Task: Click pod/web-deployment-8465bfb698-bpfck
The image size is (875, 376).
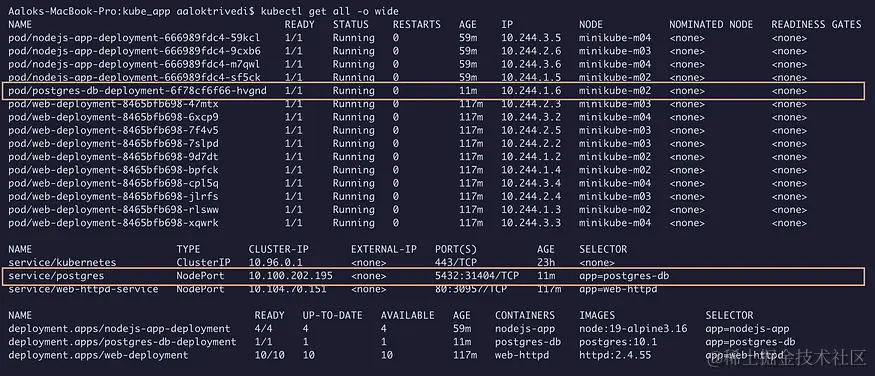Action: click(x=113, y=170)
